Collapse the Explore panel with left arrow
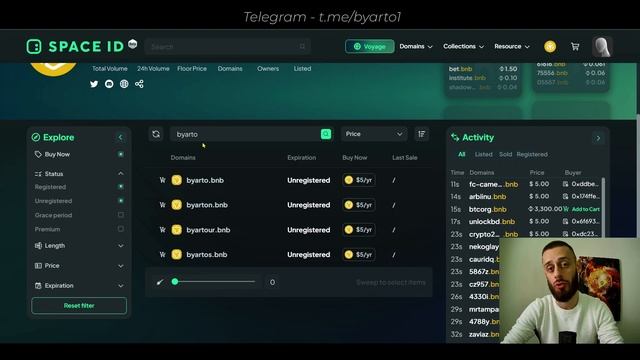 click(x=120, y=137)
